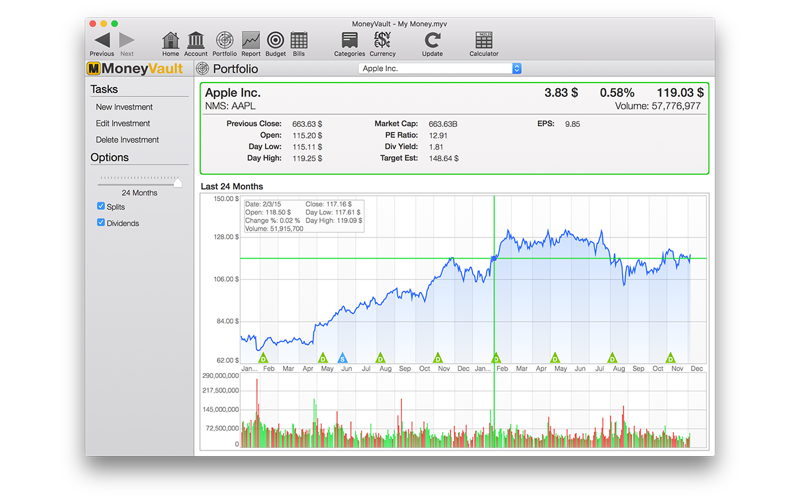Click the 0.58% change value

pyautogui.click(x=617, y=93)
